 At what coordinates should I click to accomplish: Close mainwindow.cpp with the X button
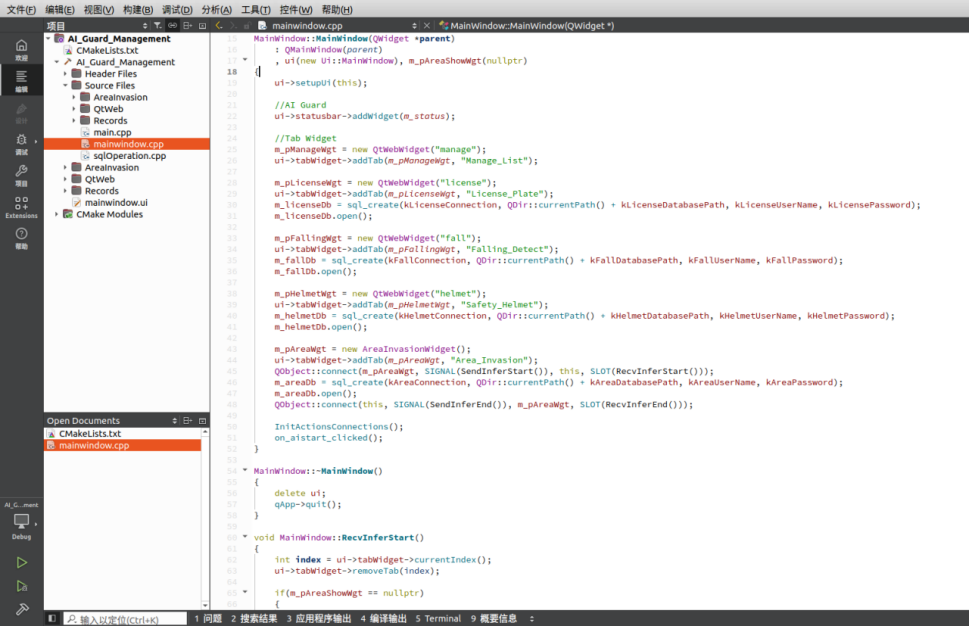click(426, 25)
